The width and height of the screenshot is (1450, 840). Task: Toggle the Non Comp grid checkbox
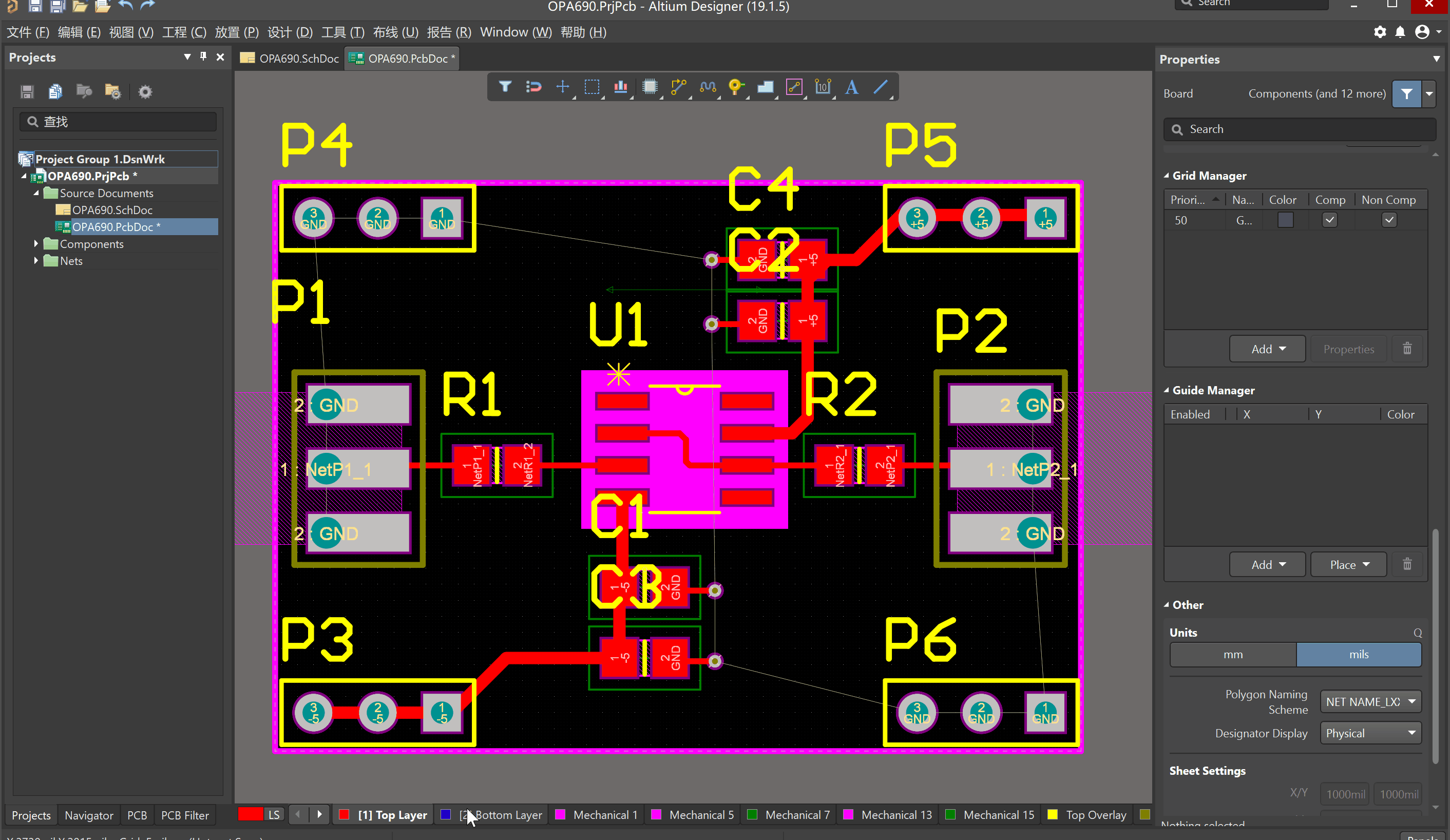(1388, 220)
